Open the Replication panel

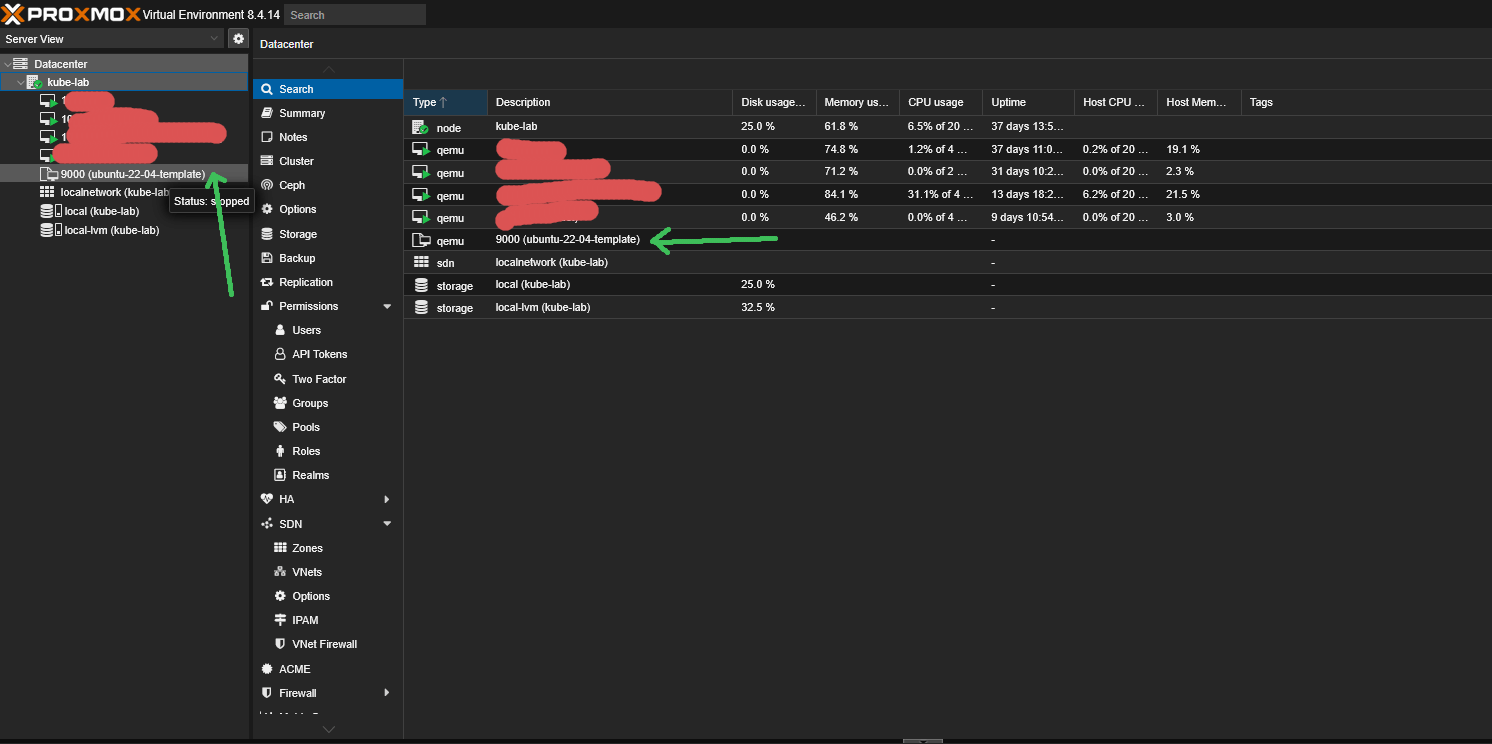305,282
